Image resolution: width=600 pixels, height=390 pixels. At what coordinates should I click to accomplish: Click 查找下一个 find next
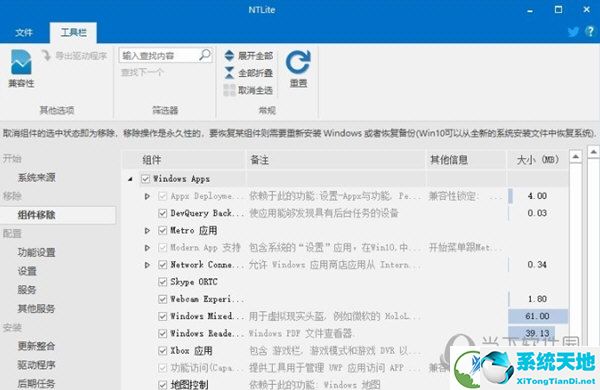click(x=142, y=72)
